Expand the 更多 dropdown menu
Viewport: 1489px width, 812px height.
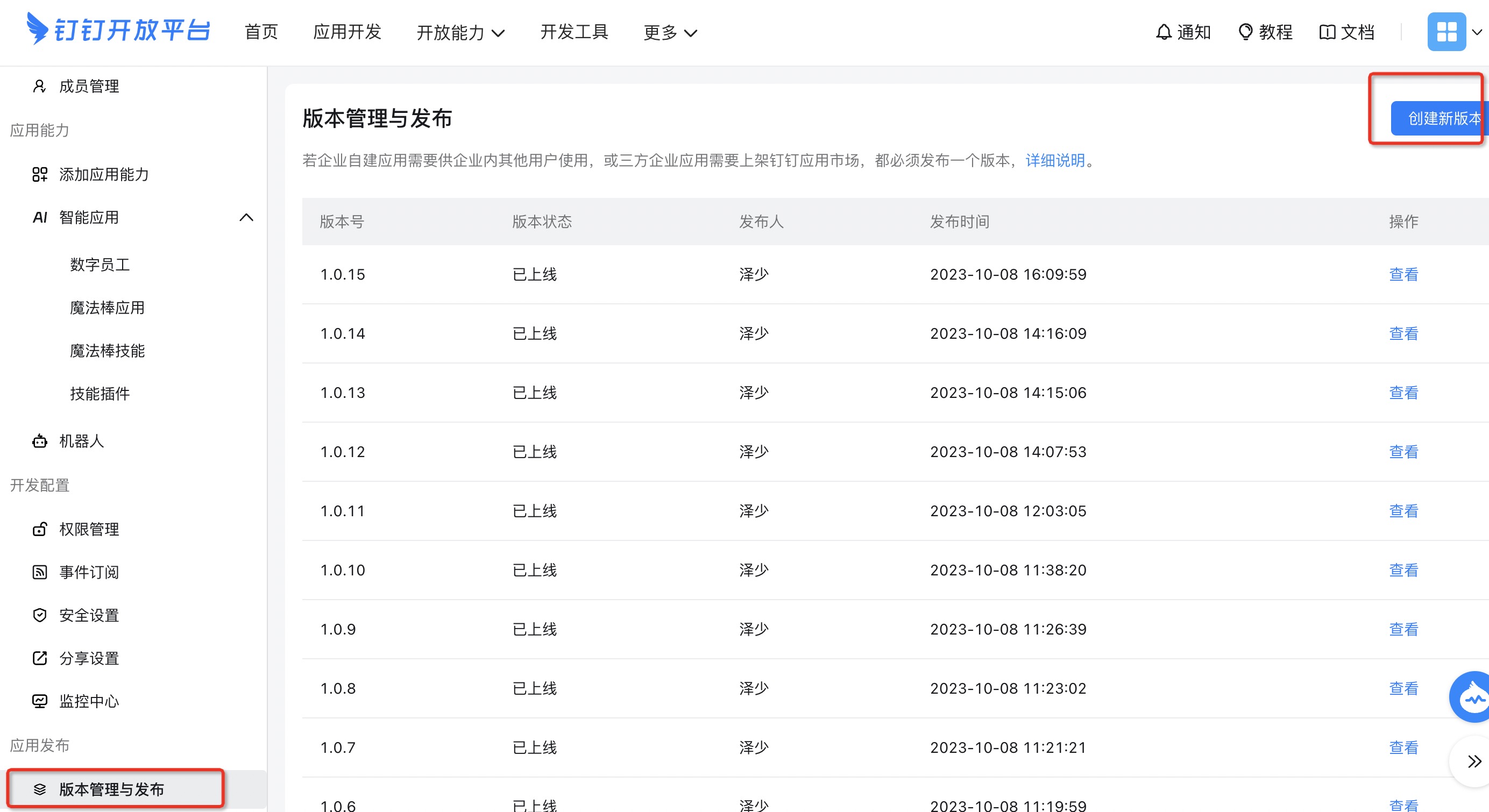tap(670, 32)
